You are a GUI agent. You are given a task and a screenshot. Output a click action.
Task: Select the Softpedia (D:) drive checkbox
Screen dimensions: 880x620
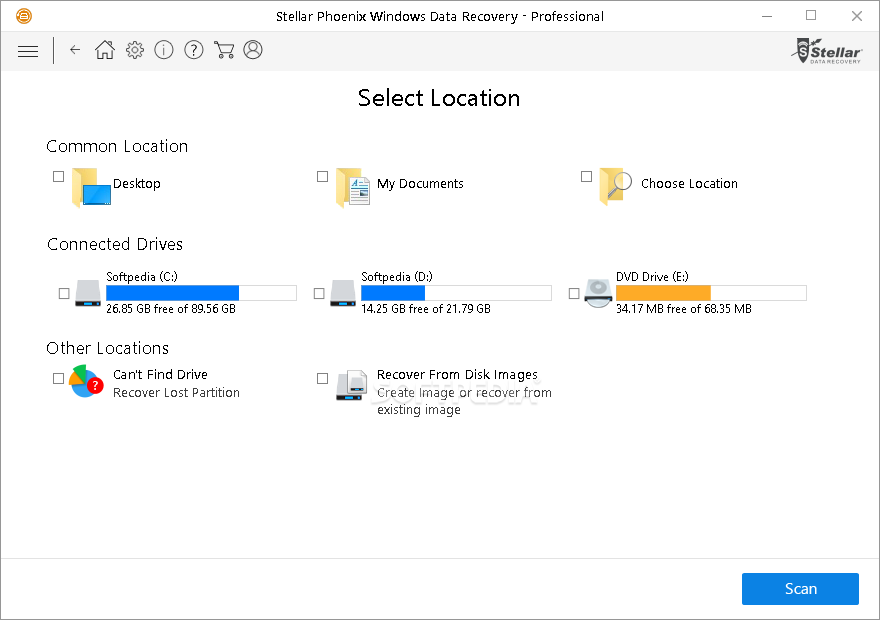(x=319, y=293)
